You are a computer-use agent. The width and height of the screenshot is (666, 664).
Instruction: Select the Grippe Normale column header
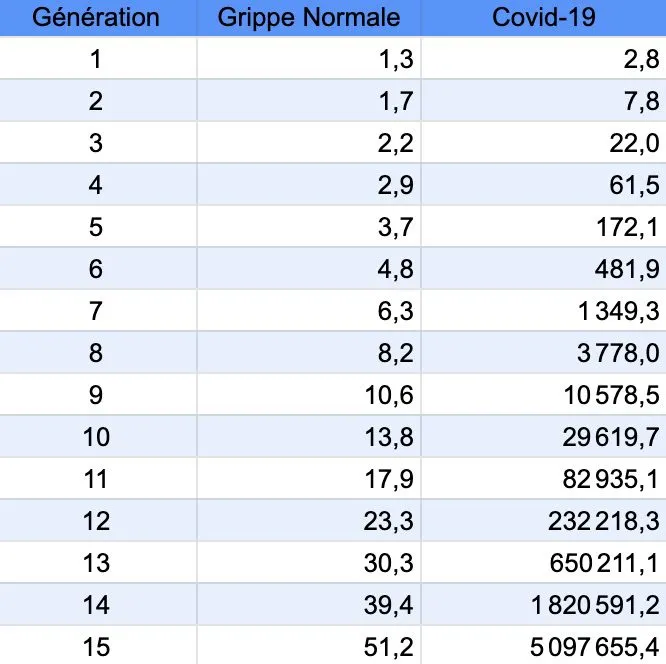(308, 17)
